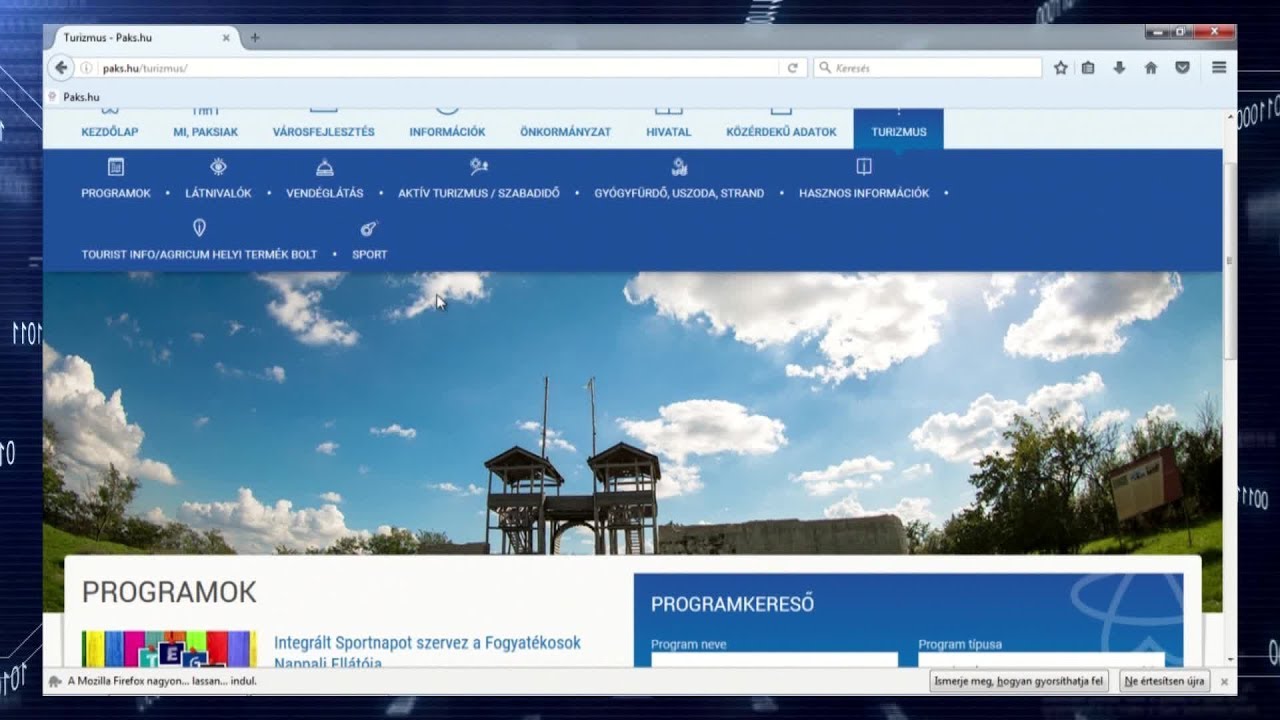Open the downloads arrow icon

(x=1119, y=68)
